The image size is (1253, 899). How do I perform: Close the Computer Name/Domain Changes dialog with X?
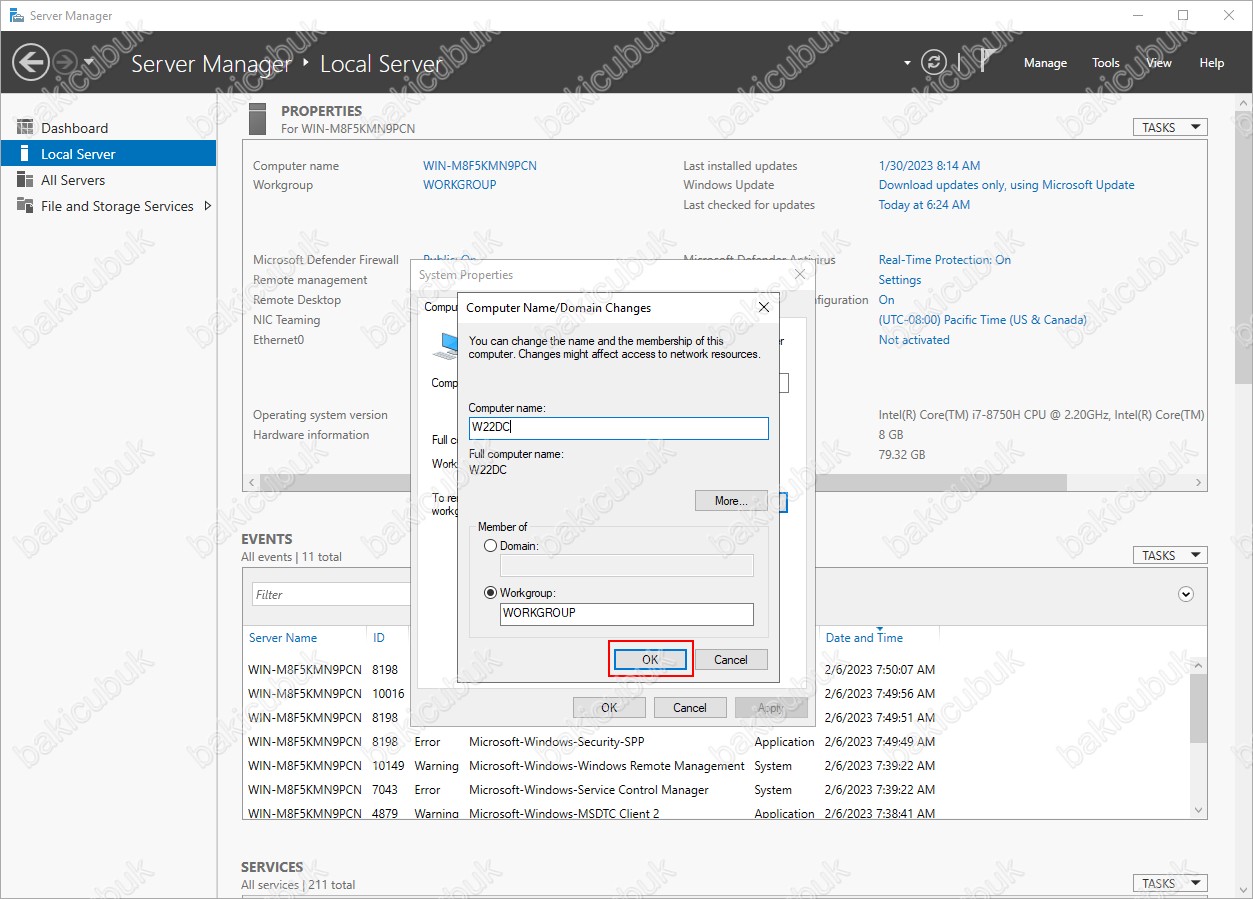pyautogui.click(x=764, y=308)
